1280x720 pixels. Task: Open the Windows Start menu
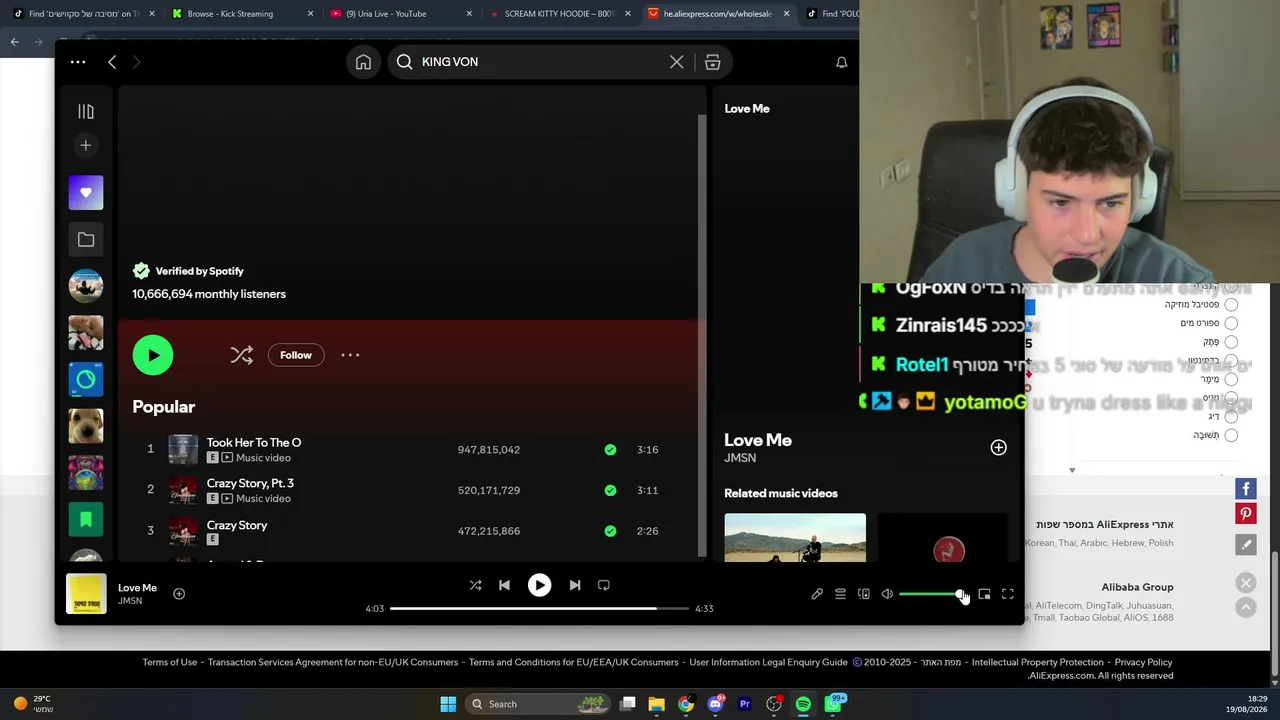pyautogui.click(x=448, y=704)
